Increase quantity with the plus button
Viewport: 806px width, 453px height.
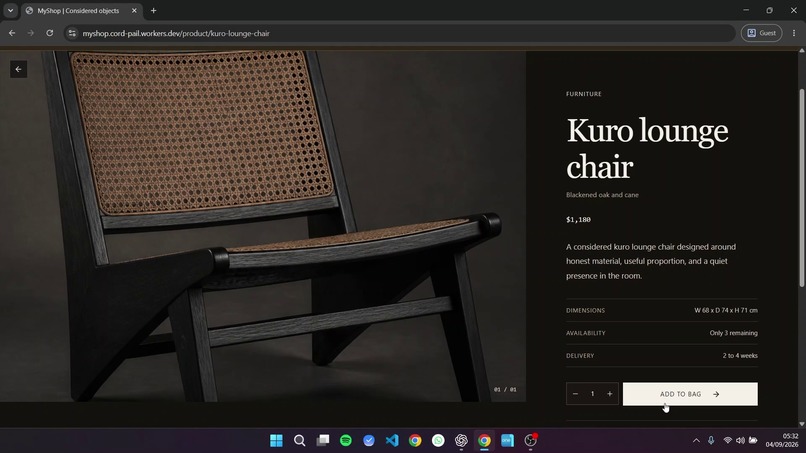point(610,394)
